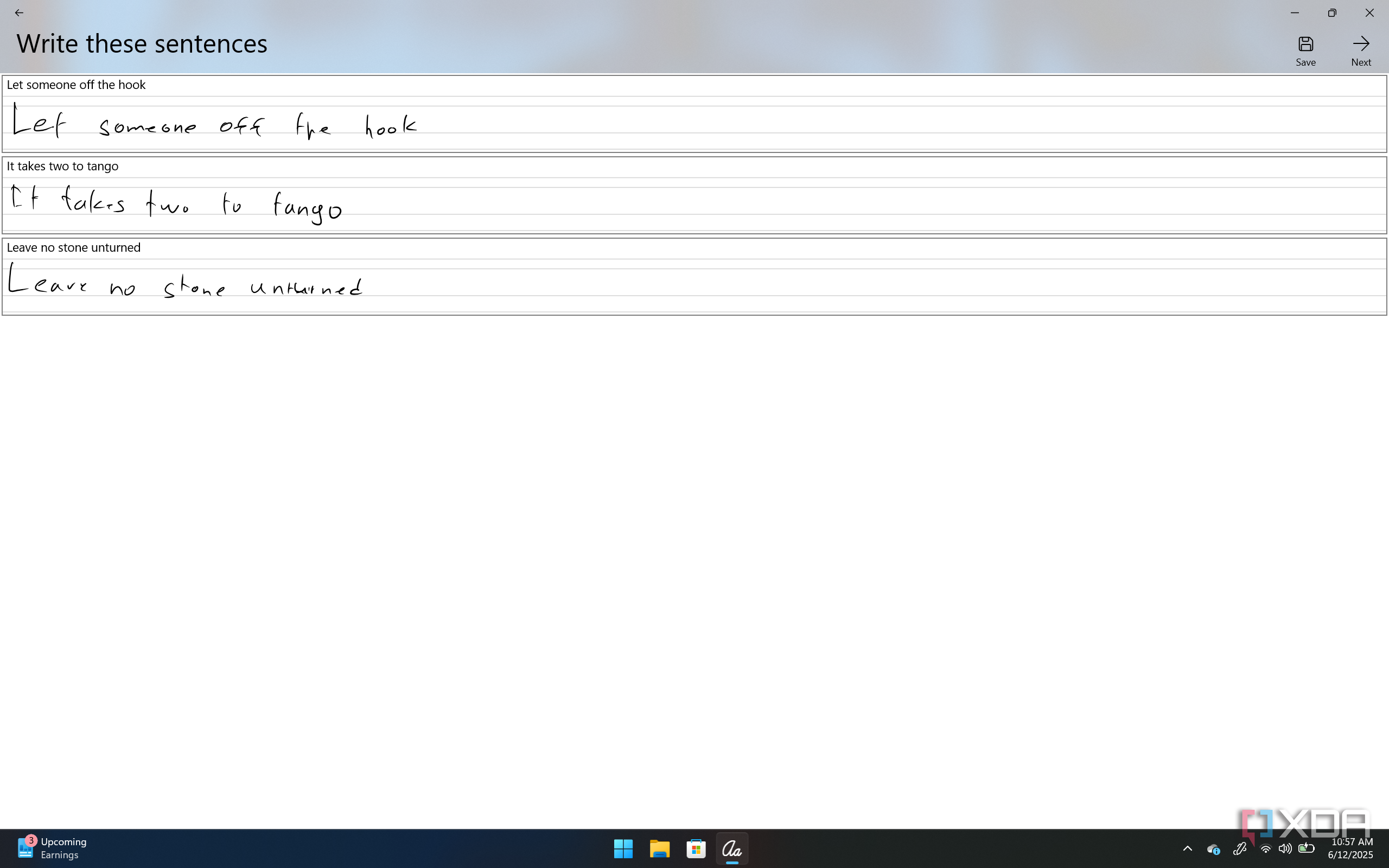Click the Wi-Fi network tray icon

1265,848
